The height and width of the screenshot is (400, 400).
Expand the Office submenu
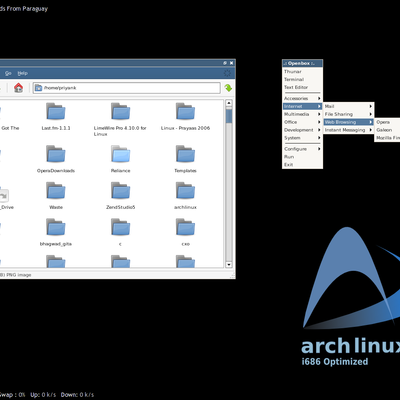pos(302,122)
